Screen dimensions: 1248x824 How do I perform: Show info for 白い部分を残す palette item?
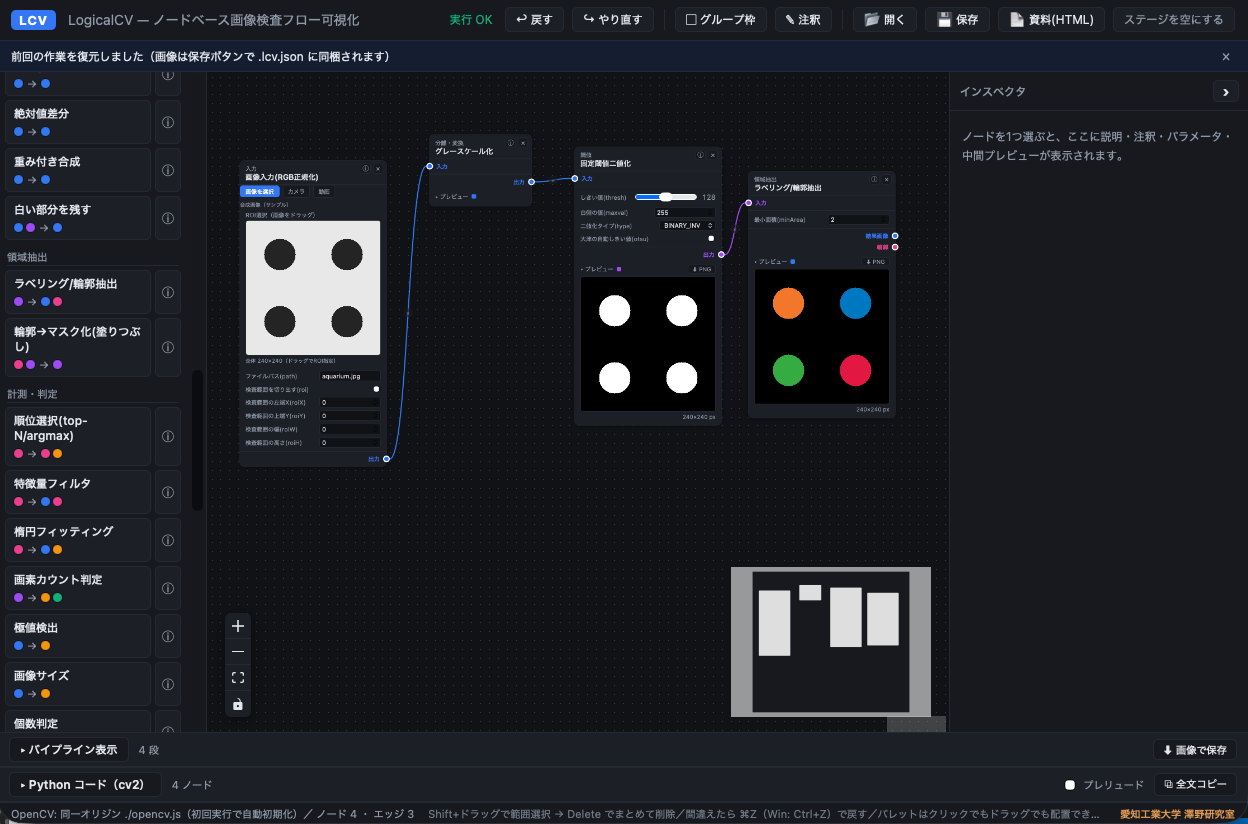(168, 218)
